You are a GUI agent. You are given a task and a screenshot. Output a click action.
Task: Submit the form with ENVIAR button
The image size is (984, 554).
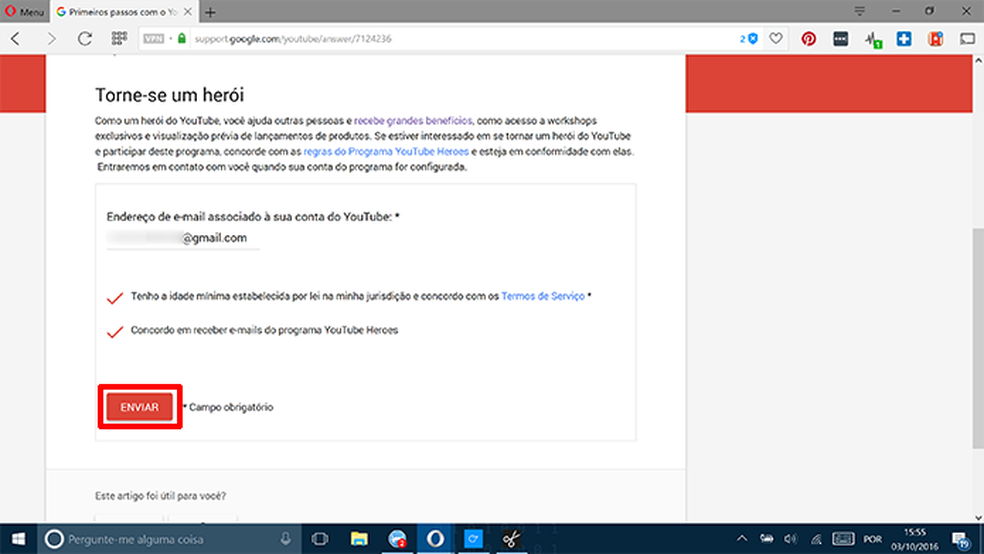tap(139, 407)
